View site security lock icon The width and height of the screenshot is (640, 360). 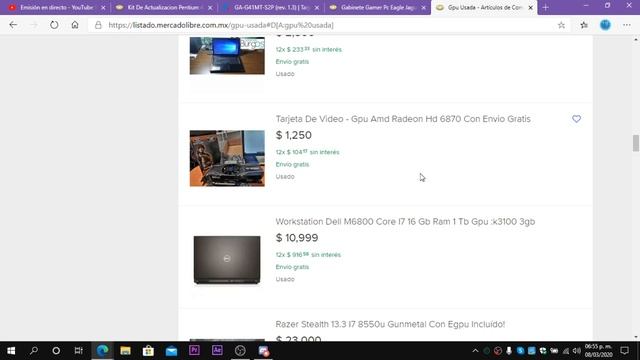click(98, 25)
